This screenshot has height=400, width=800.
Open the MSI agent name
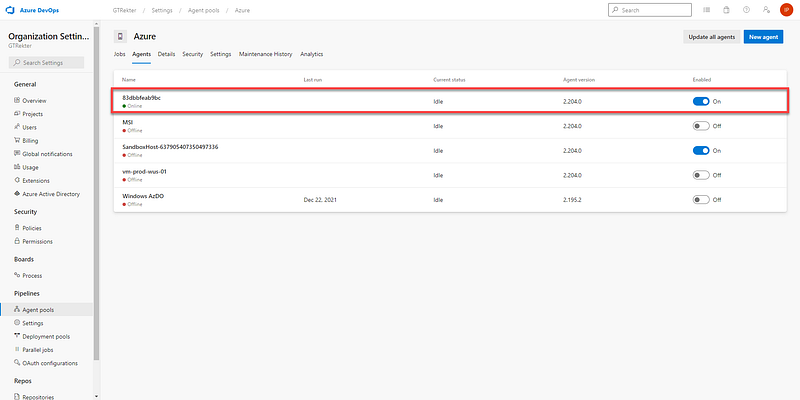pos(128,122)
